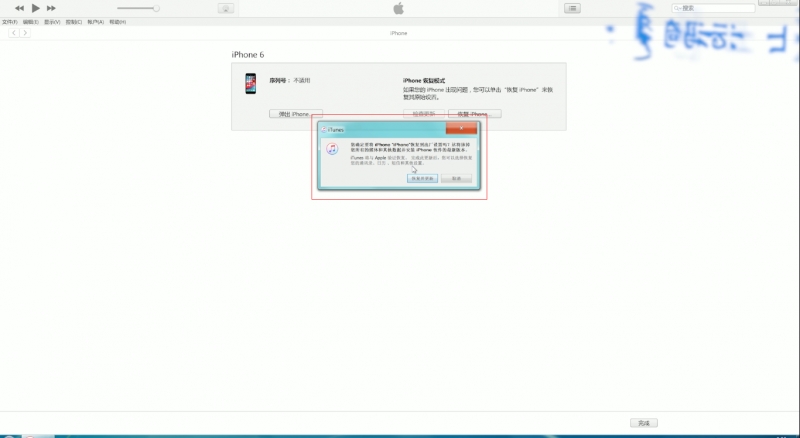Open the AirPlay output button
Viewport: 800px width, 438px height.
click(226, 8)
